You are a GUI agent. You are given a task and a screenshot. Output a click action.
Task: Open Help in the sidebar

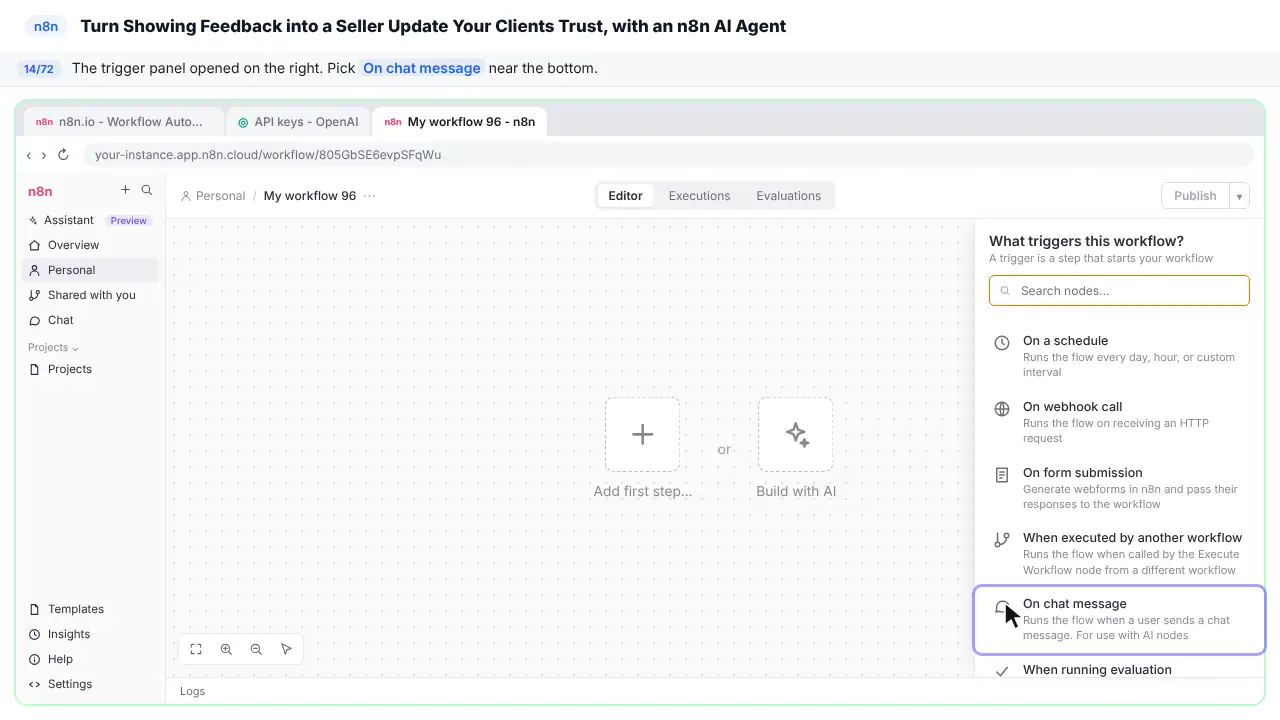pyautogui.click(x=90, y=659)
